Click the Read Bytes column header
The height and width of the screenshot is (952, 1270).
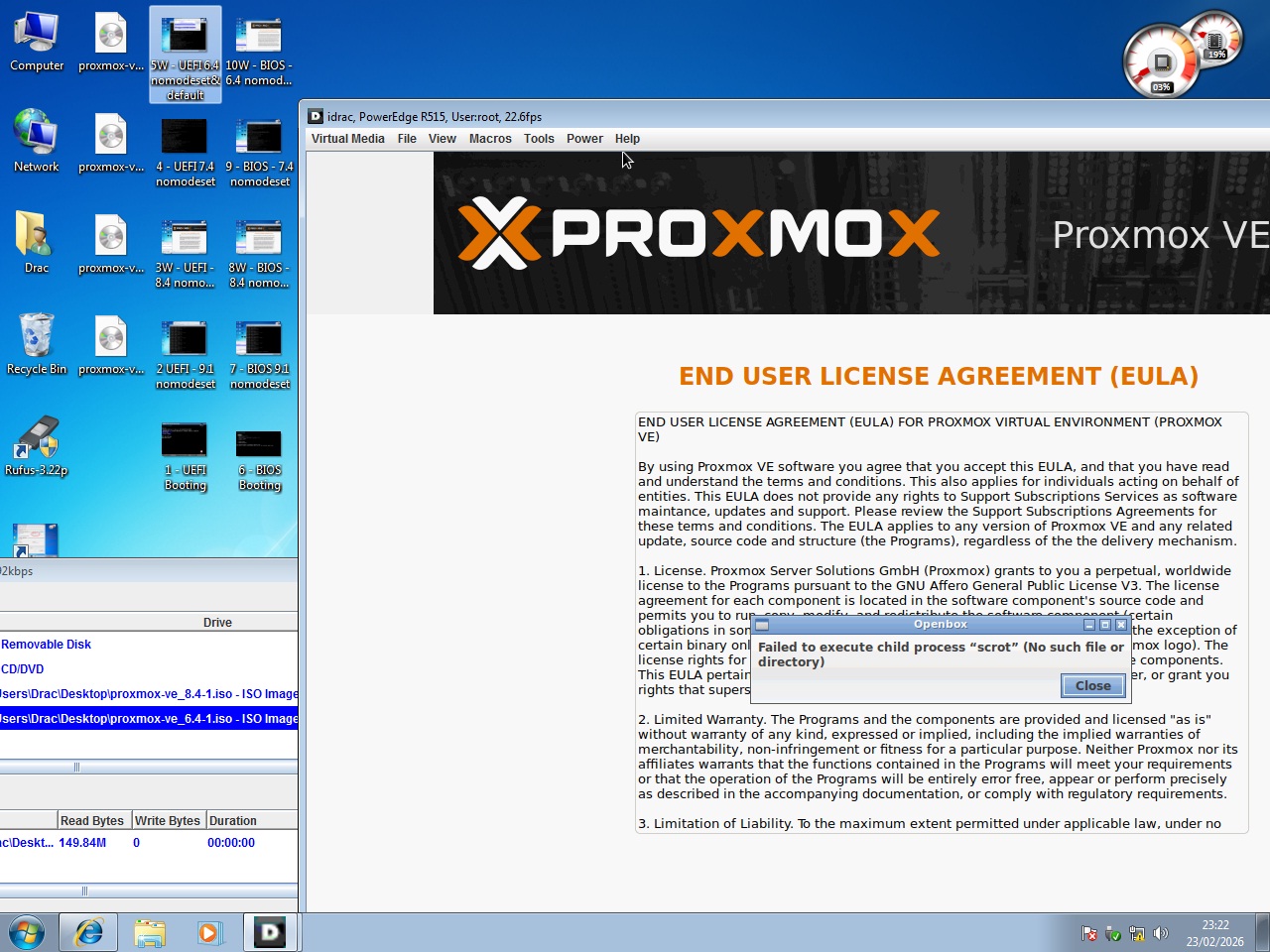92,821
